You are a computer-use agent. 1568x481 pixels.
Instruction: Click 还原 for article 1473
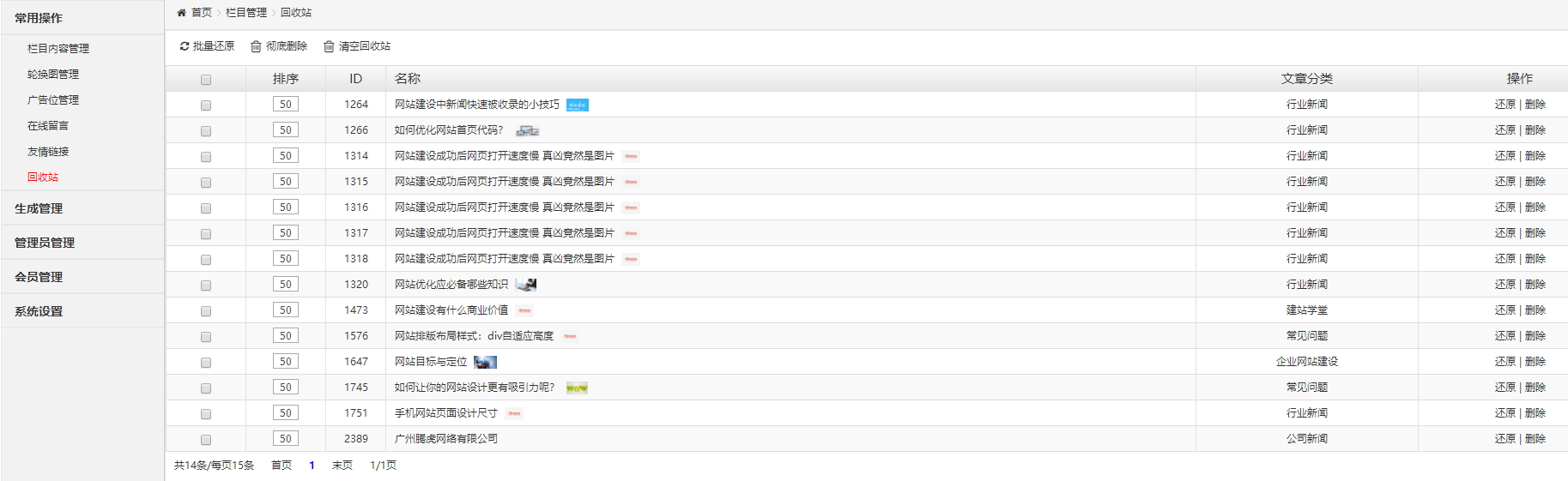click(x=1504, y=310)
